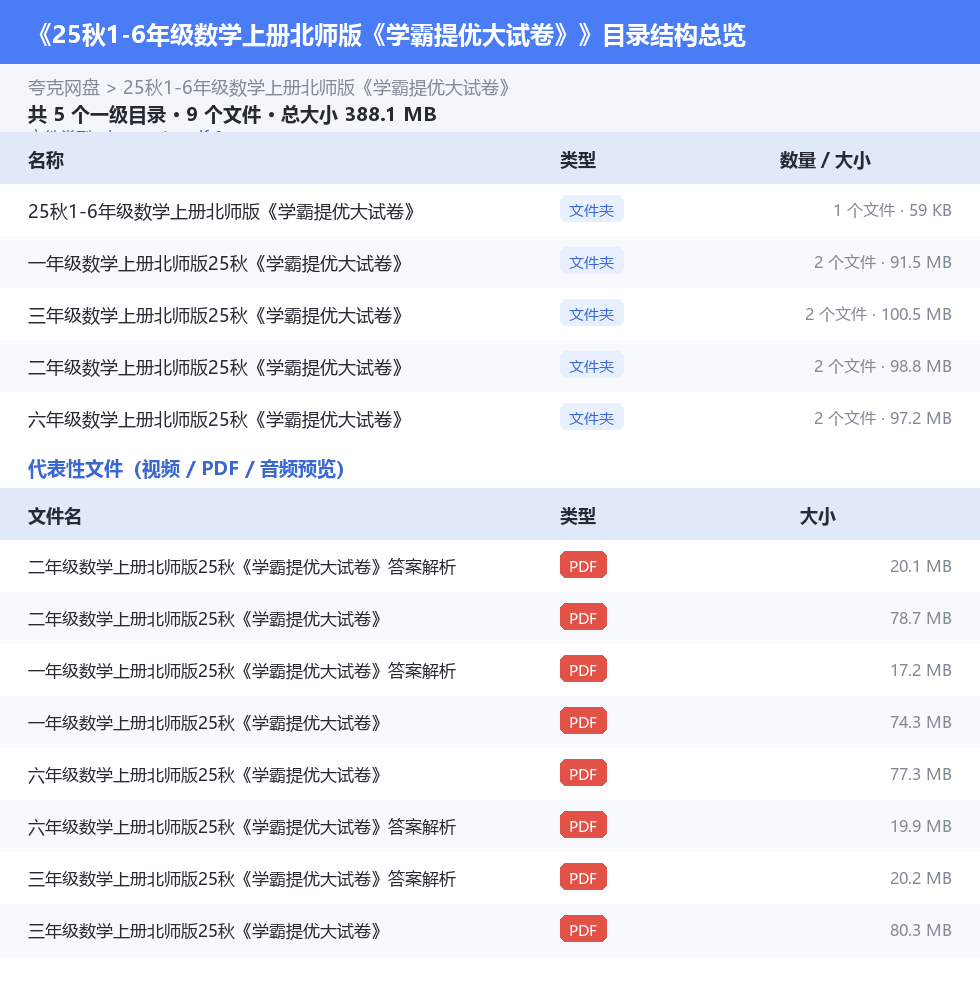980x988 pixels.
Task: Click the 文件夹 badge in the 三年级 folder row
Action: coord(592,314)
